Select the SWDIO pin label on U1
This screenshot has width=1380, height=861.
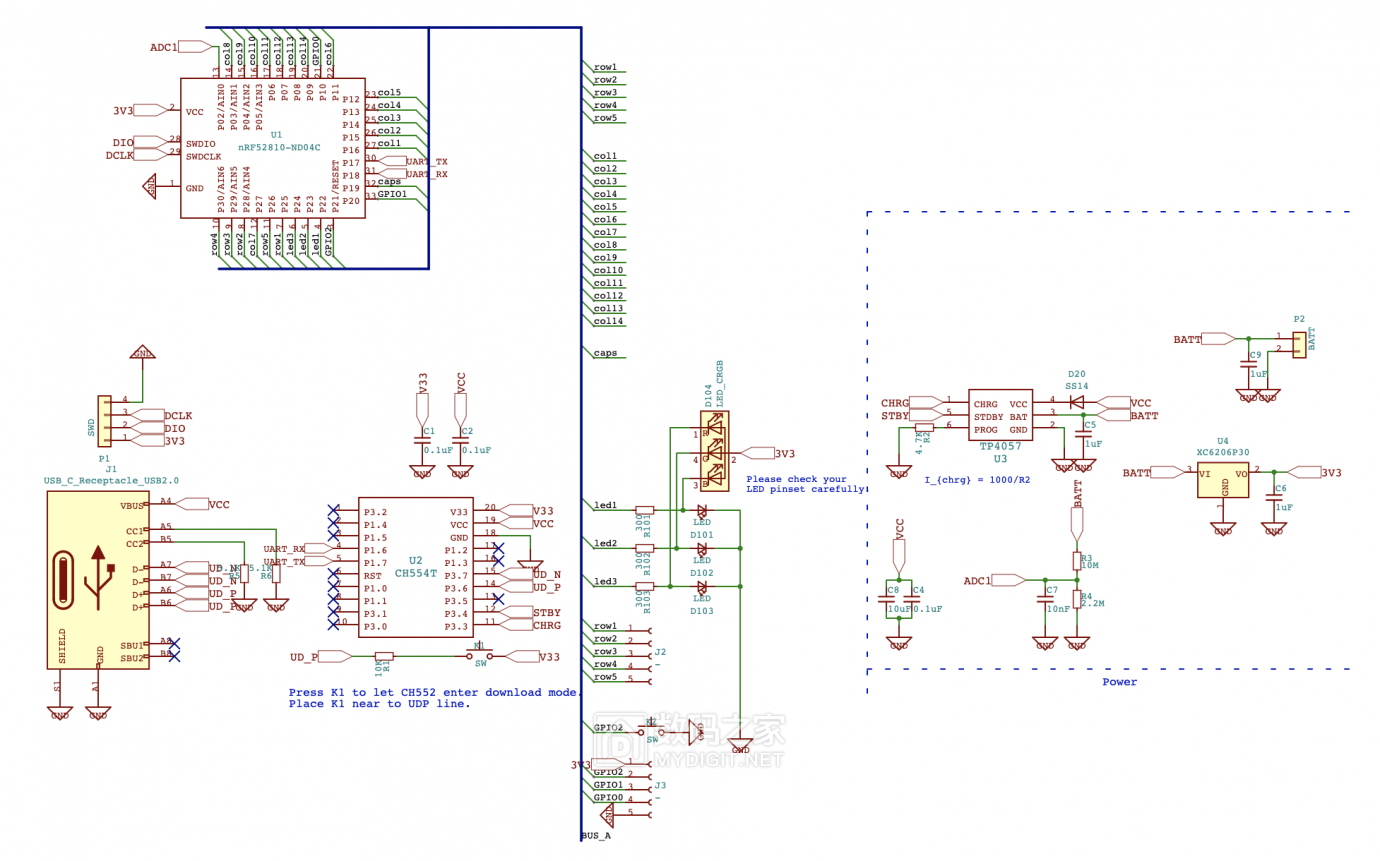point(202,144)
